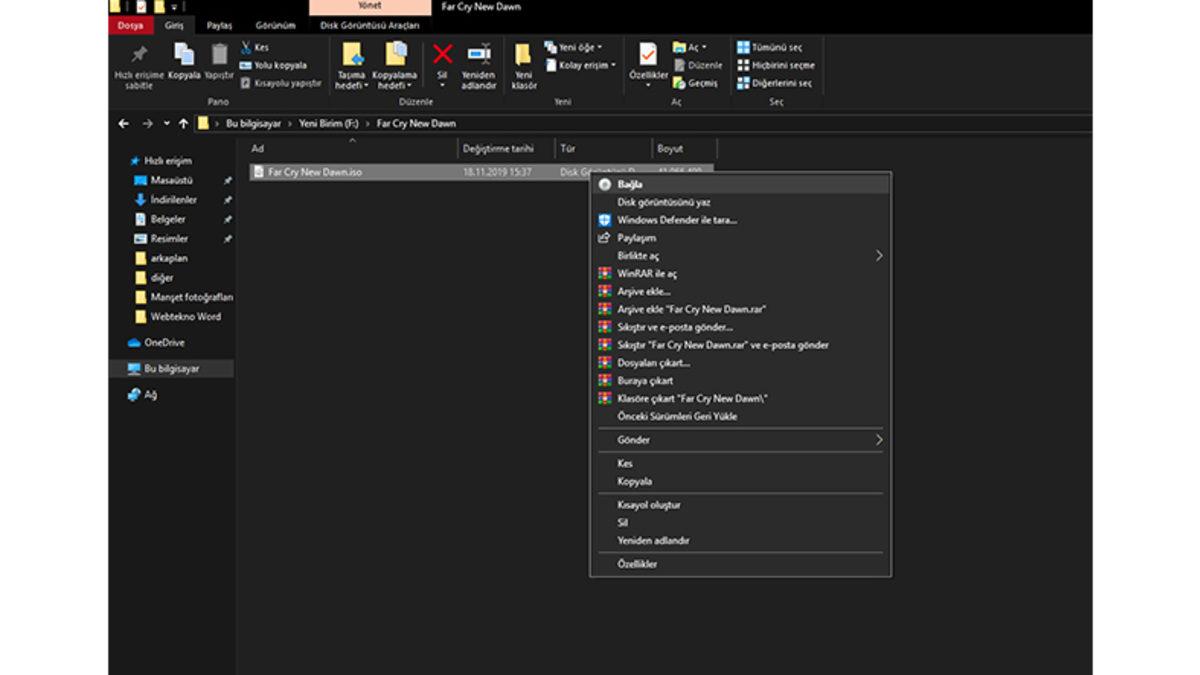Switch to the Görünüm ribbon tab
This screenshot has height=675, width=1200.
275,26
